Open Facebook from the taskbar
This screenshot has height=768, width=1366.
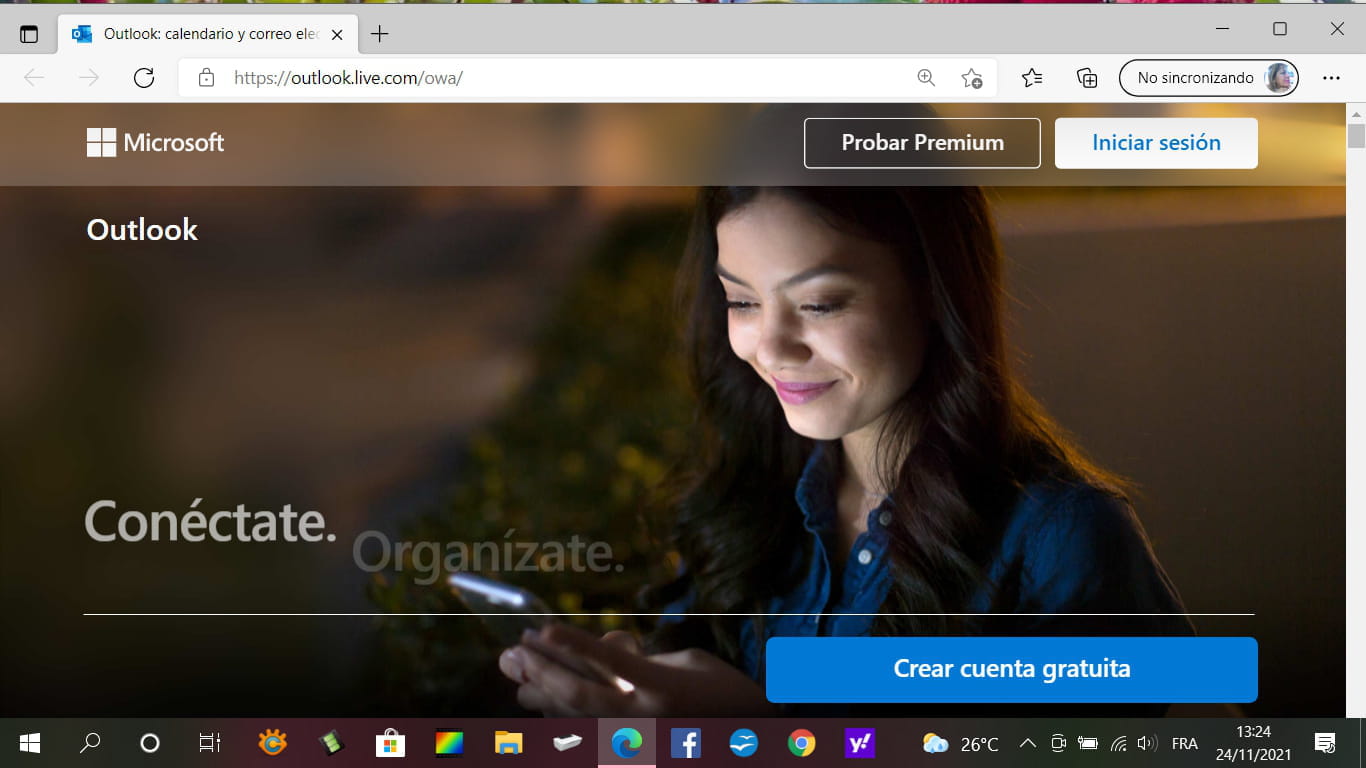click(x=685, y=743)
